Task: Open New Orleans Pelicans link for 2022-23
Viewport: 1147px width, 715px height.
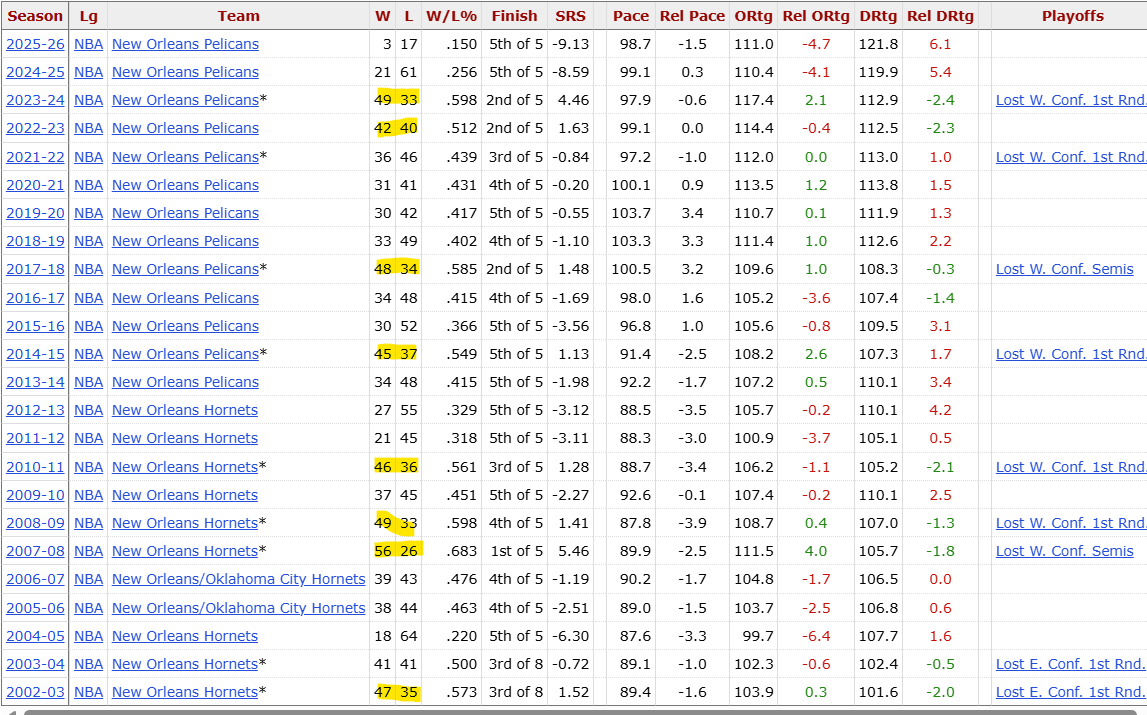Action: click(185, 127)
